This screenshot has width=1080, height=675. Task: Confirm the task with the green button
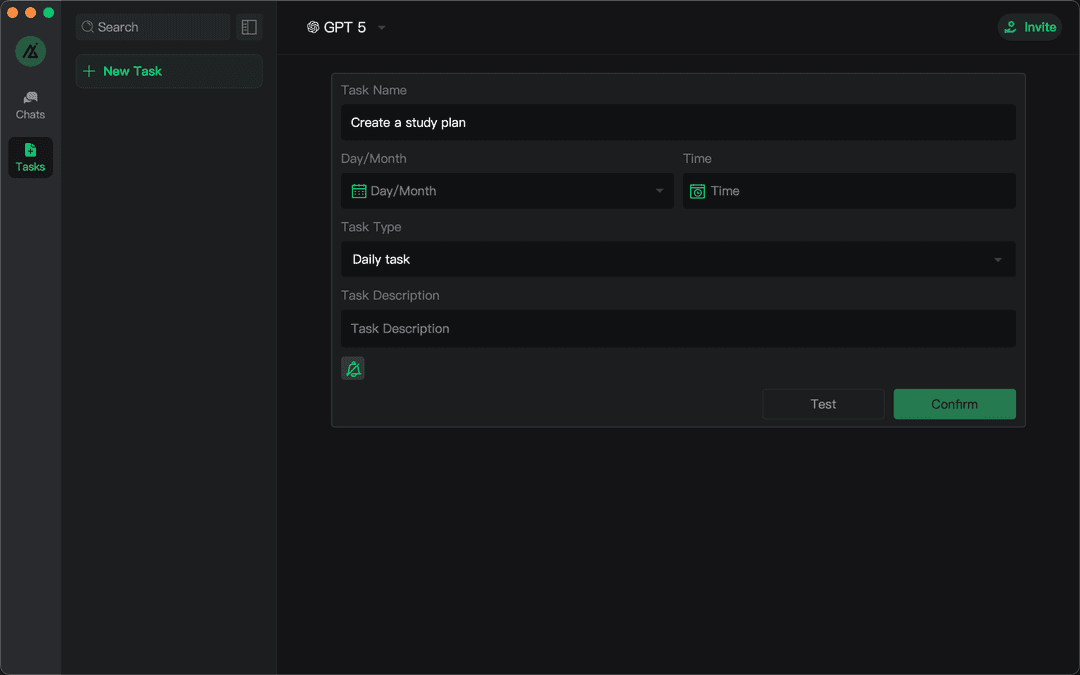point(954,404)
